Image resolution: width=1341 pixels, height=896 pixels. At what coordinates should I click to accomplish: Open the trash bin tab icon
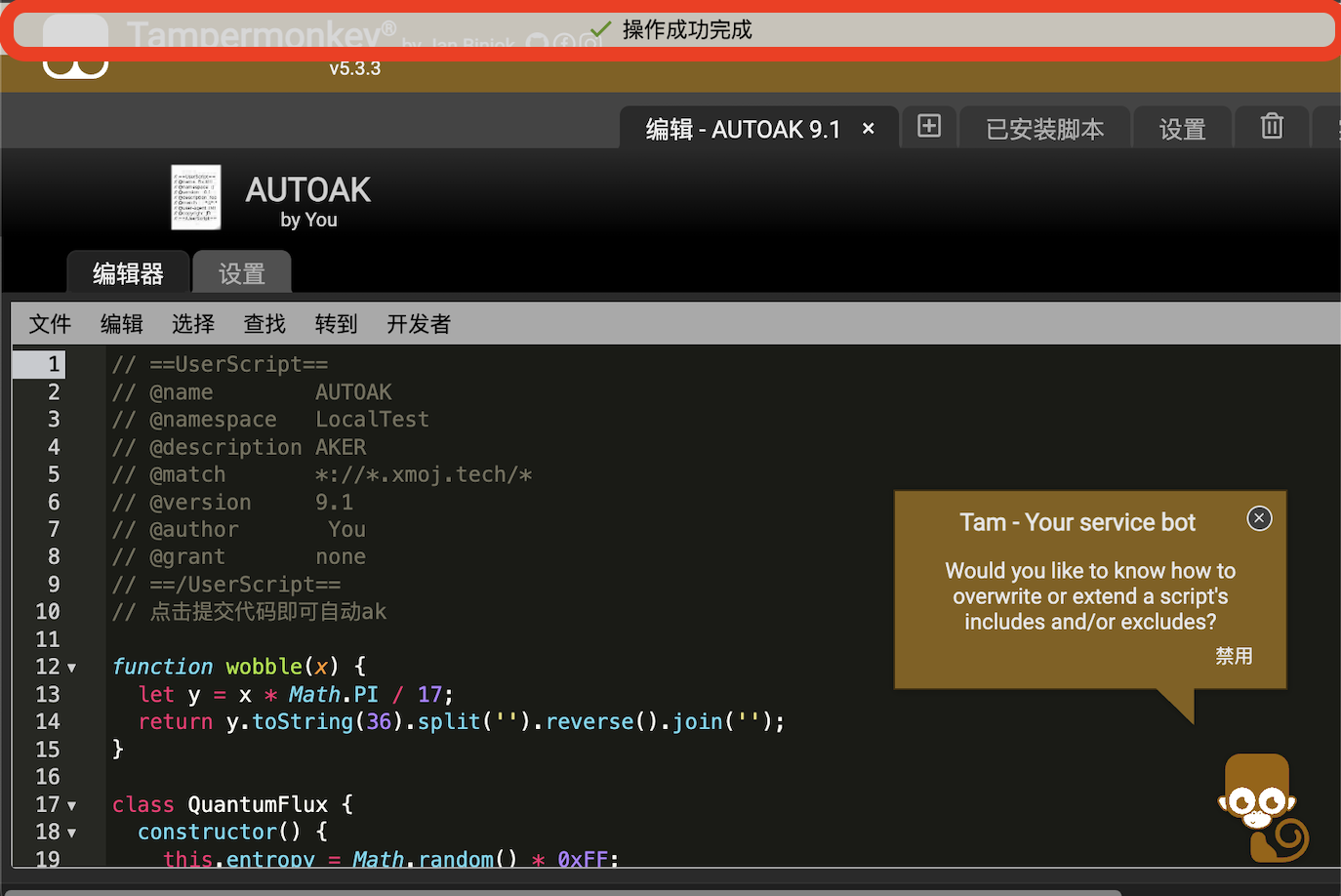tap(1271, 127)
